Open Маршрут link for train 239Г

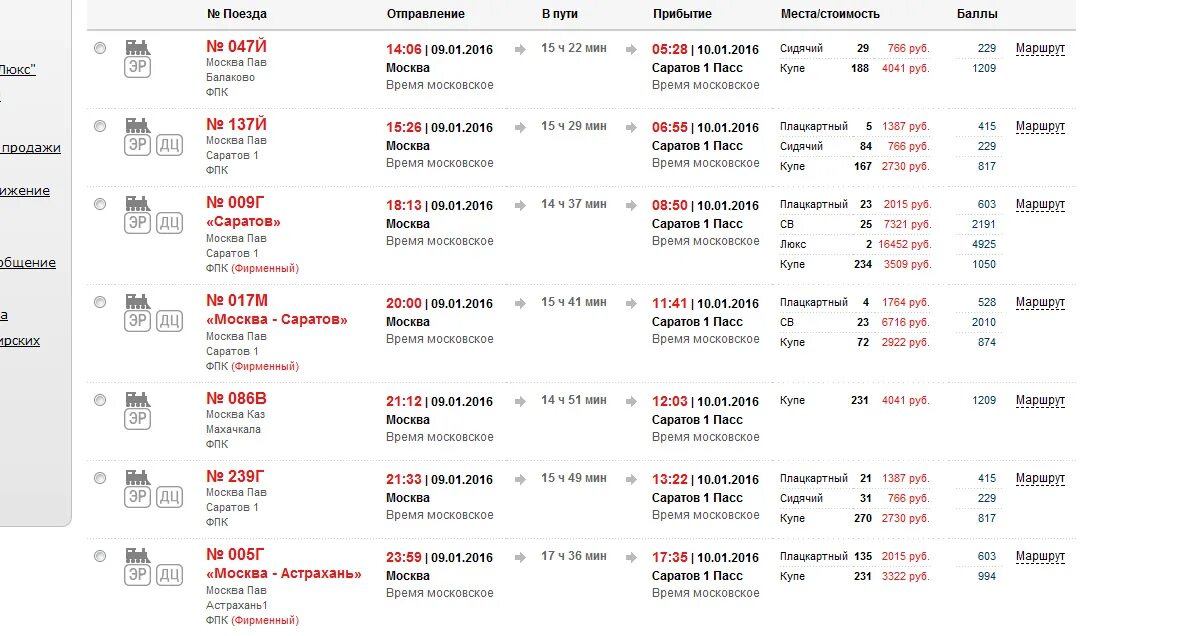click(x=1040, y=478)
